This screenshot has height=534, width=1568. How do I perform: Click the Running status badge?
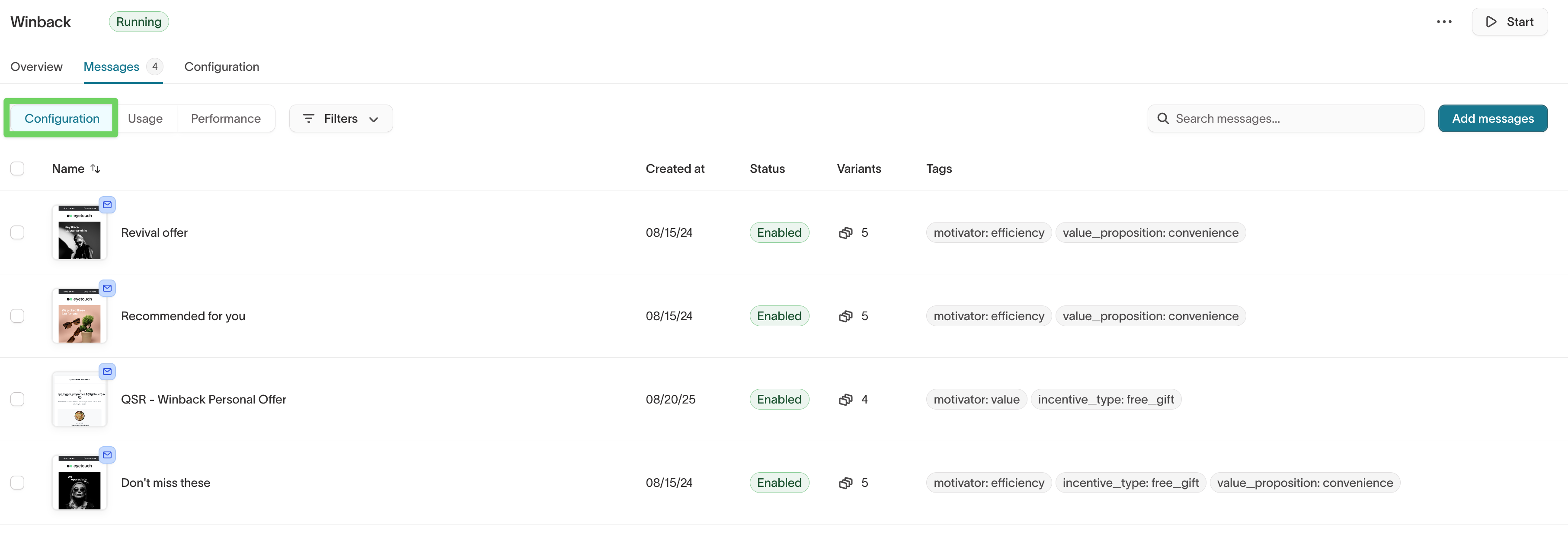click(x=139, y=21)
